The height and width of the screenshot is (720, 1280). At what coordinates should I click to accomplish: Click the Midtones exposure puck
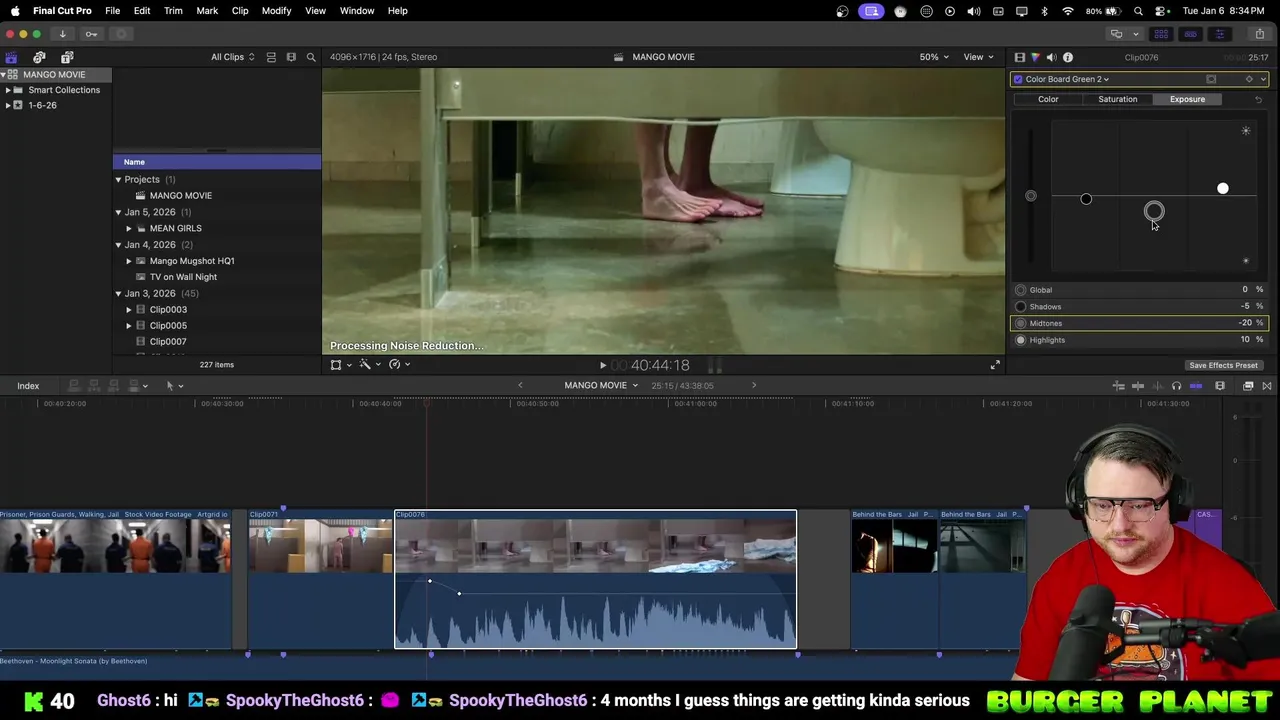(x=1154, y=211)
